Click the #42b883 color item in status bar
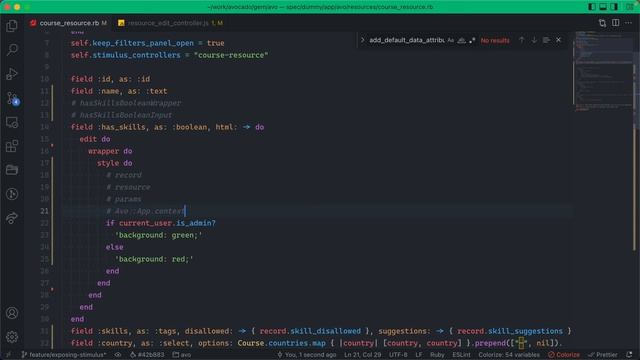 point(147,355)
